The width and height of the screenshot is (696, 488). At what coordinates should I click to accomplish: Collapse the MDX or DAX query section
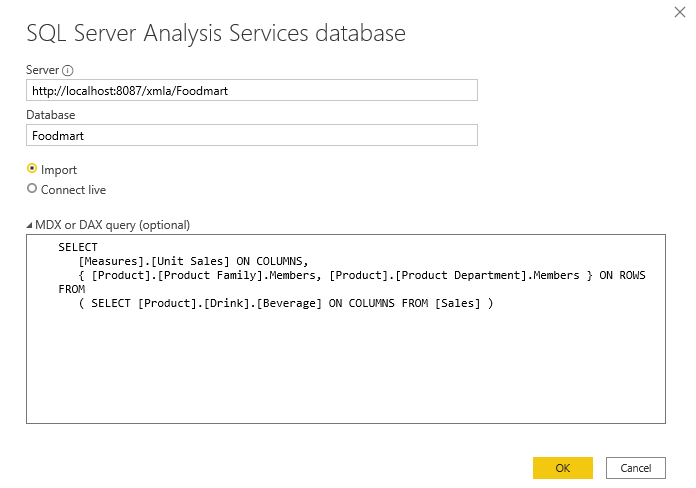pos(29,225)
